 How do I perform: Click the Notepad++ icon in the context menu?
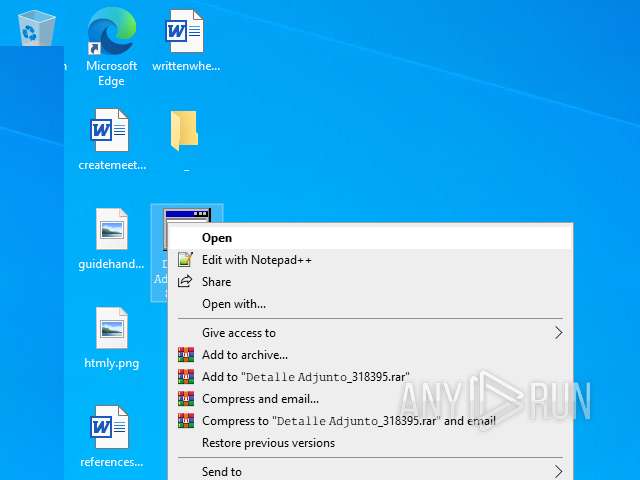[185, 260]
